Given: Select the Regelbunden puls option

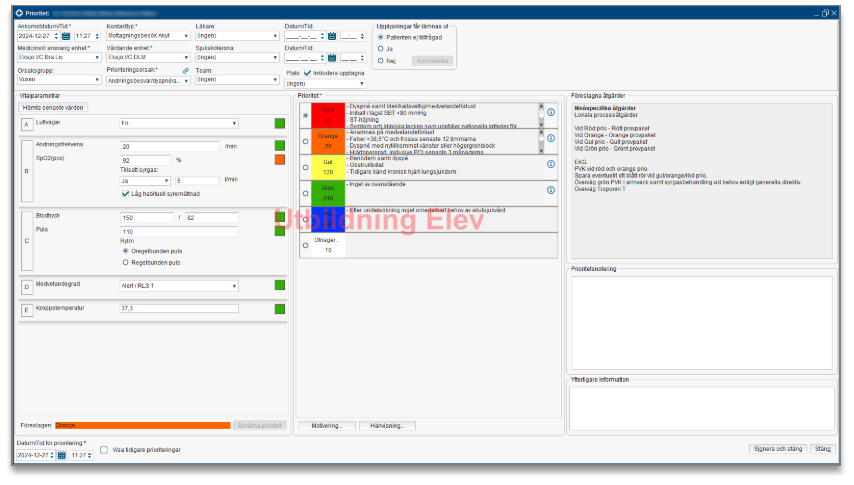Looking at the screenshot, I should pos(125,262).
